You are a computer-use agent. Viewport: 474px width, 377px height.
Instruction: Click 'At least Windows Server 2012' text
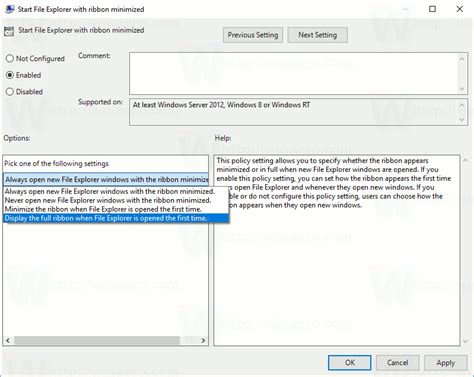[x=221, y=105]
